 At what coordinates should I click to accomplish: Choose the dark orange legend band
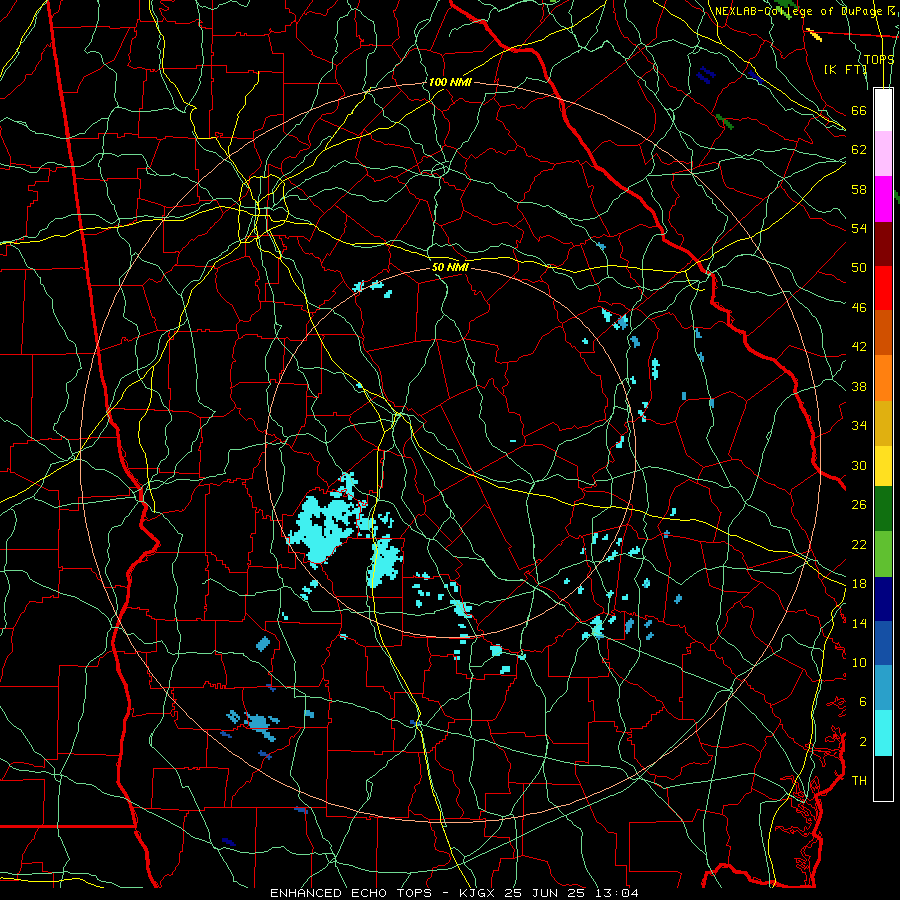[883, 332]
